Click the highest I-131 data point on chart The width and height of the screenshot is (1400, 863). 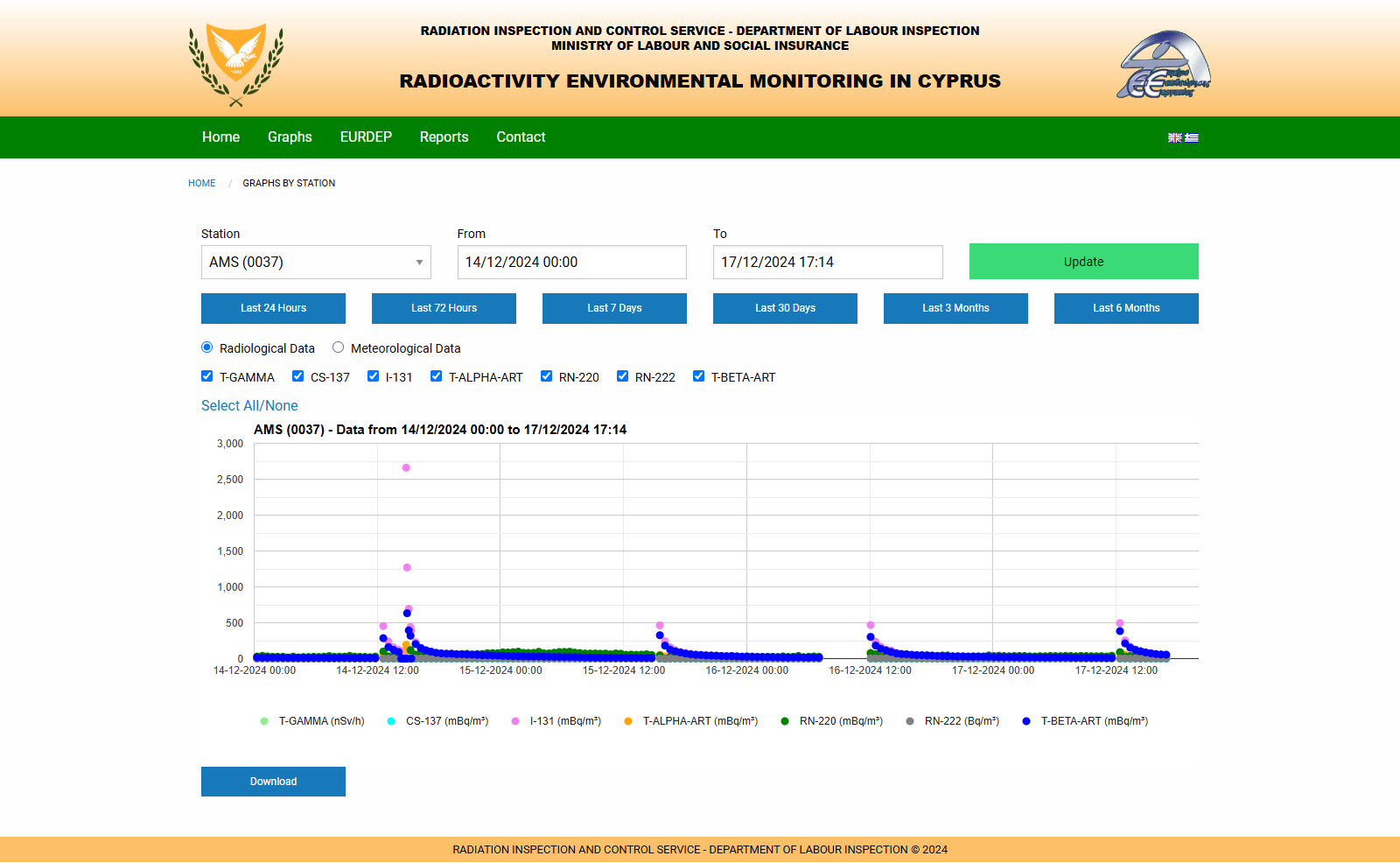(x=406, y=468)
